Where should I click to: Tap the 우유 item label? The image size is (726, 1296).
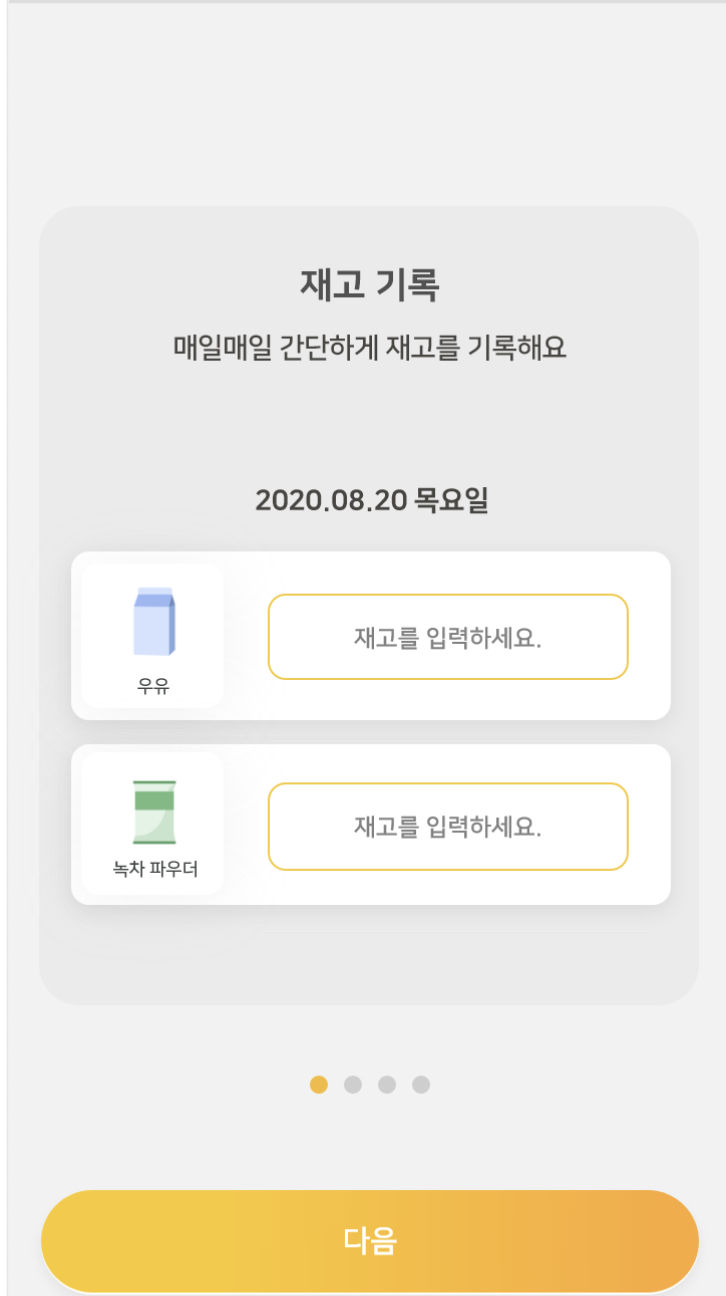(x=154, y=687)
